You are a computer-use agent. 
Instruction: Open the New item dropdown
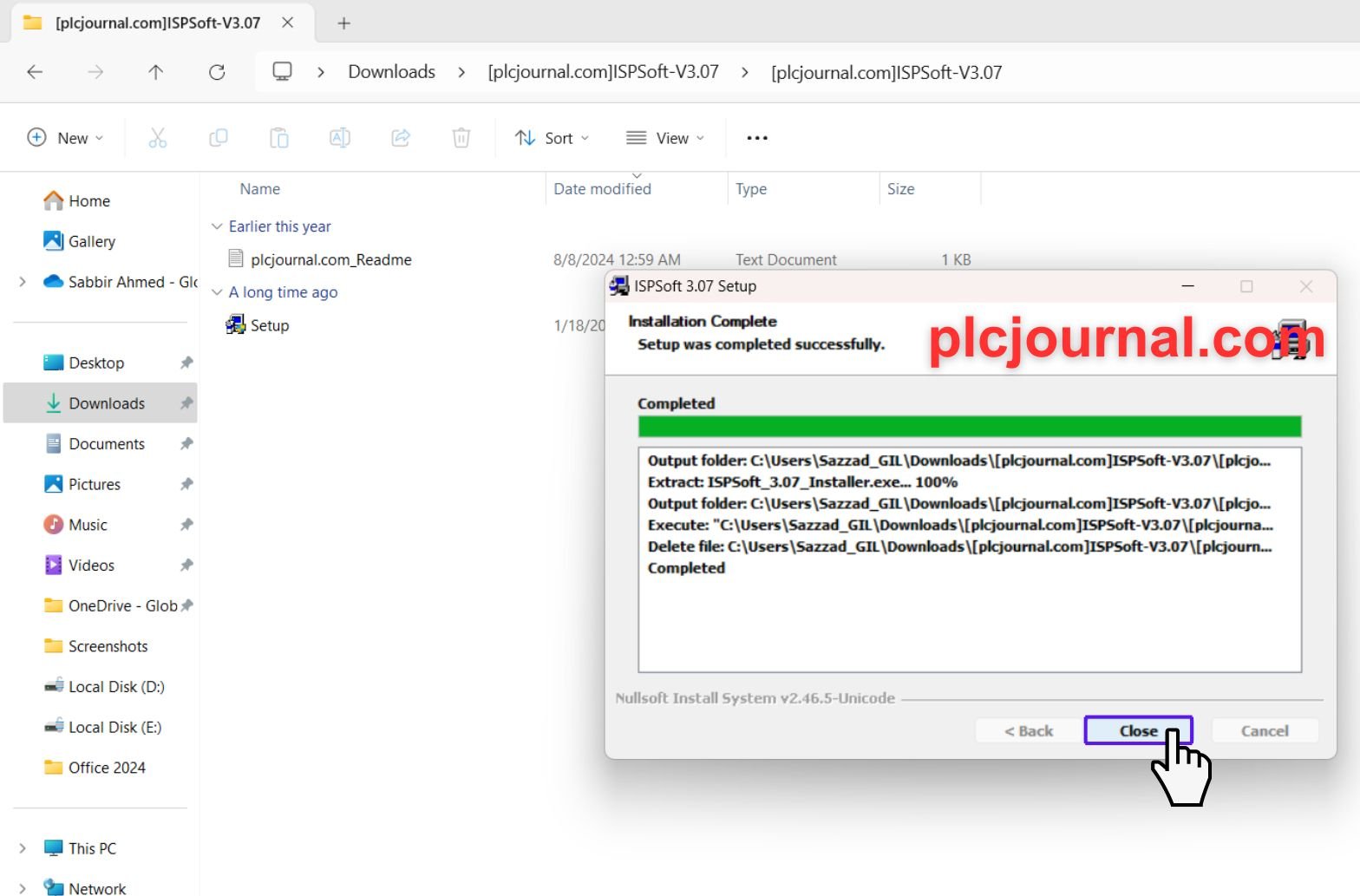[66, 138]
